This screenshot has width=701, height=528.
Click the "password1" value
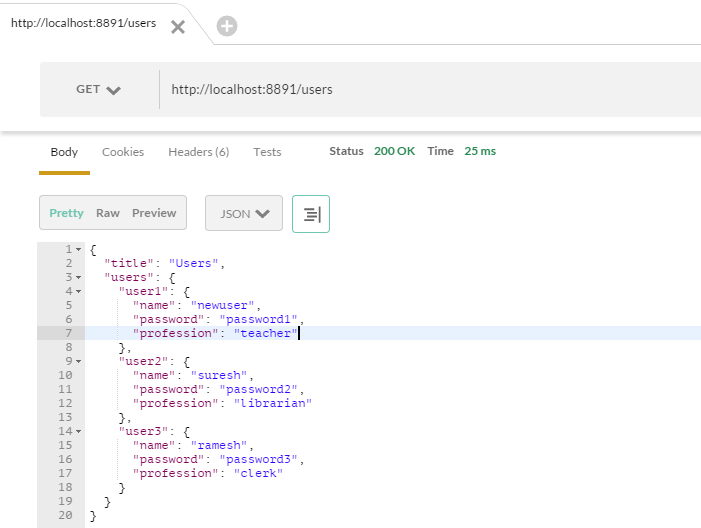[258, 319]
